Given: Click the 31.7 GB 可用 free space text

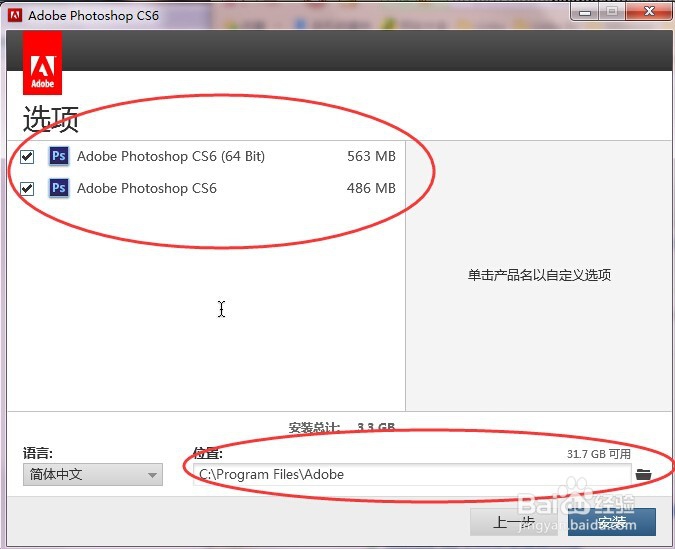Looking at the screenshot, I should 599,454.
